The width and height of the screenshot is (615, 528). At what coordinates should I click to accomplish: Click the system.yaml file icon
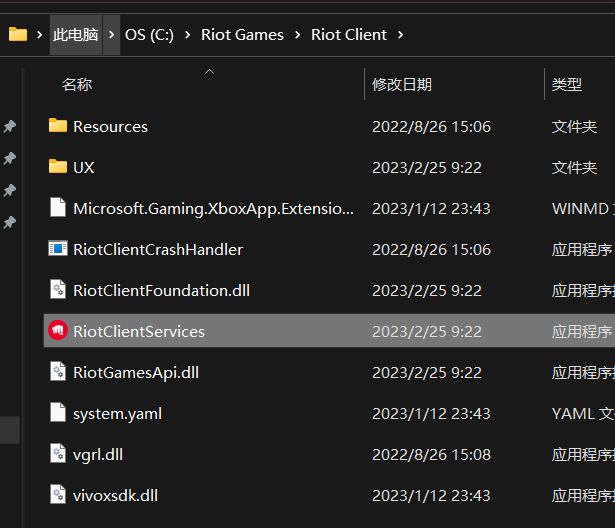(58, 413)
